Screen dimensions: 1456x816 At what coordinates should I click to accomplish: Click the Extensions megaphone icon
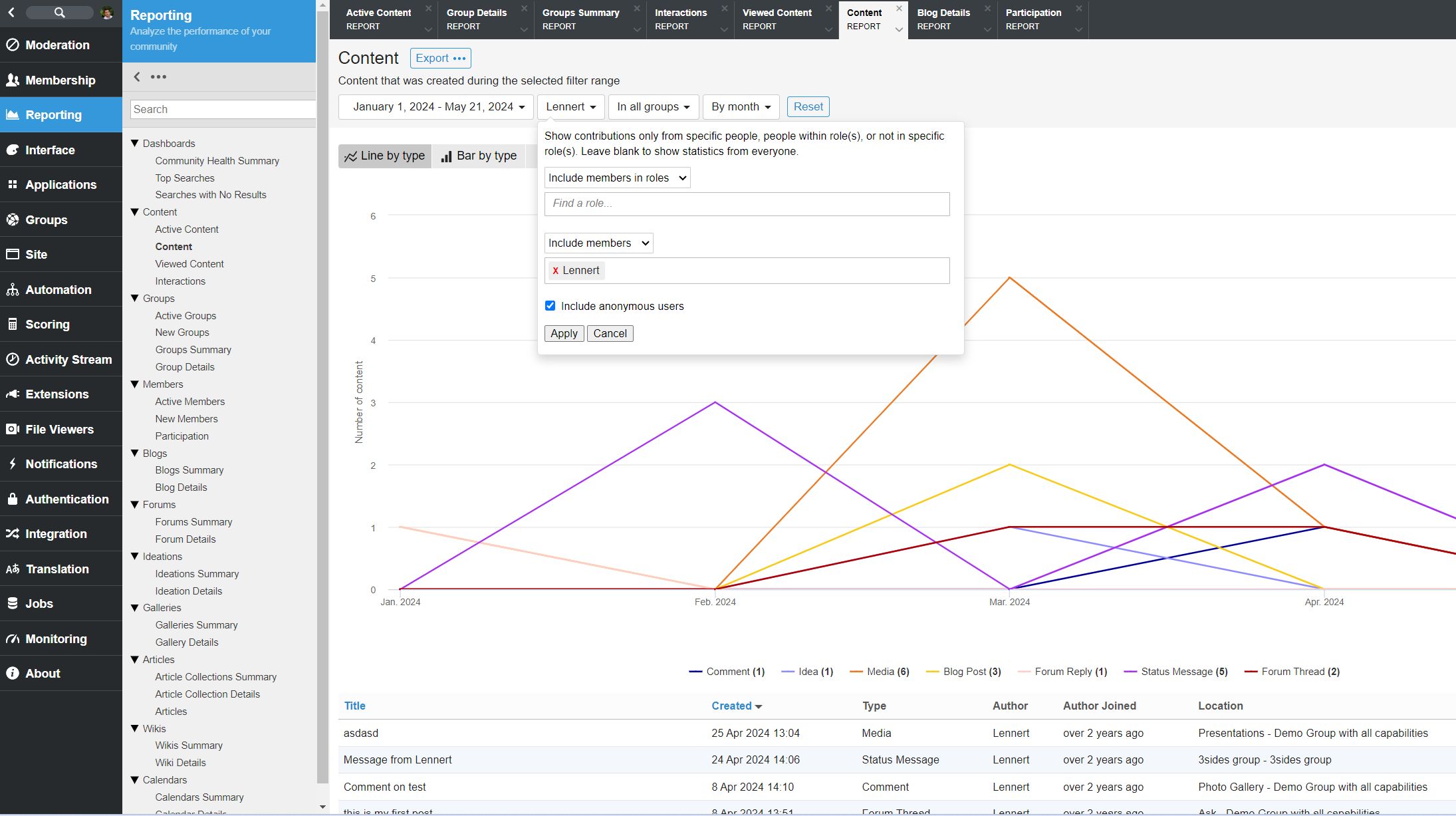[13, 394]
